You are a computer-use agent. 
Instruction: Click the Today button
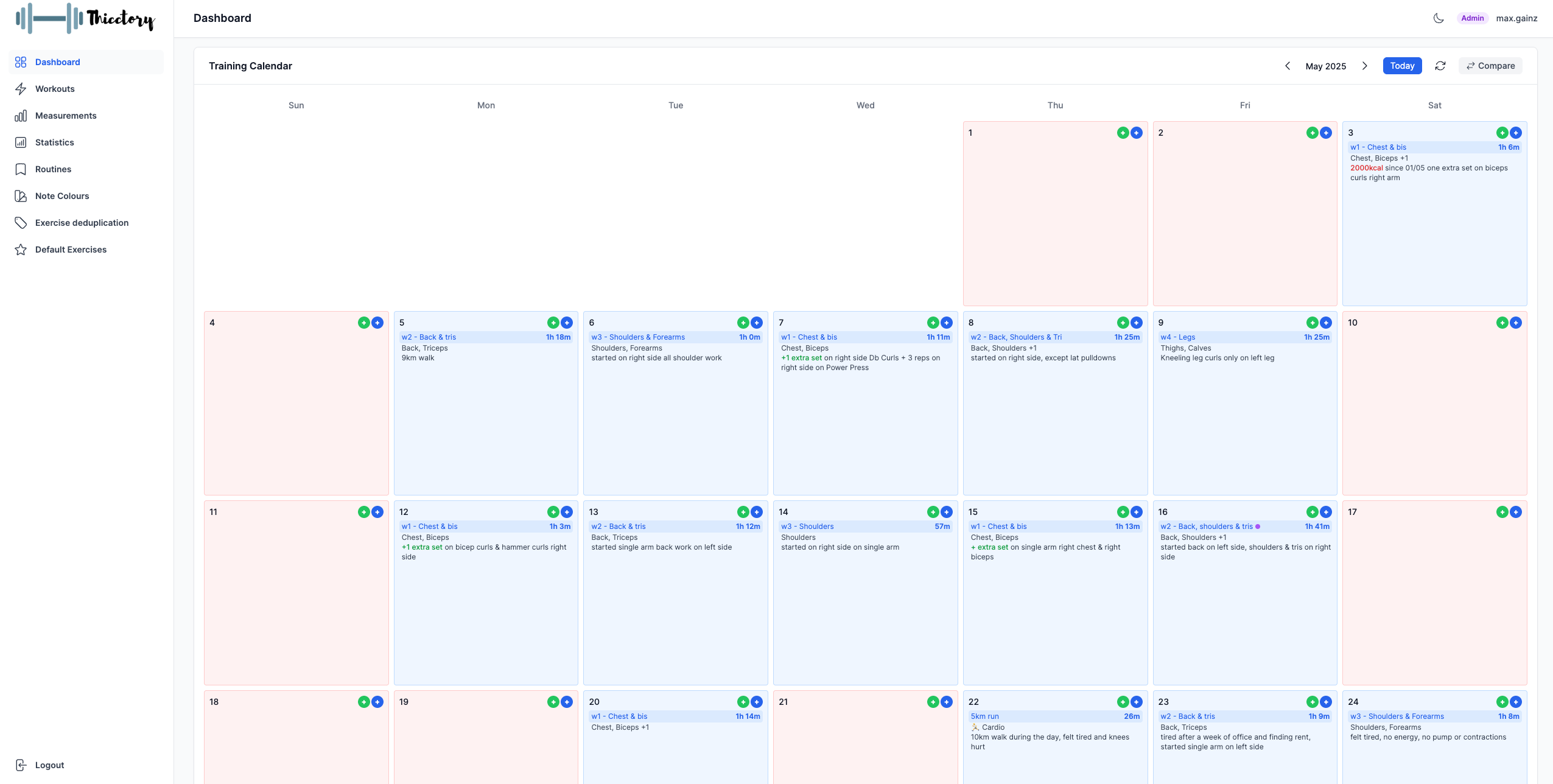pyautogui.click(x=1401, y=66)
